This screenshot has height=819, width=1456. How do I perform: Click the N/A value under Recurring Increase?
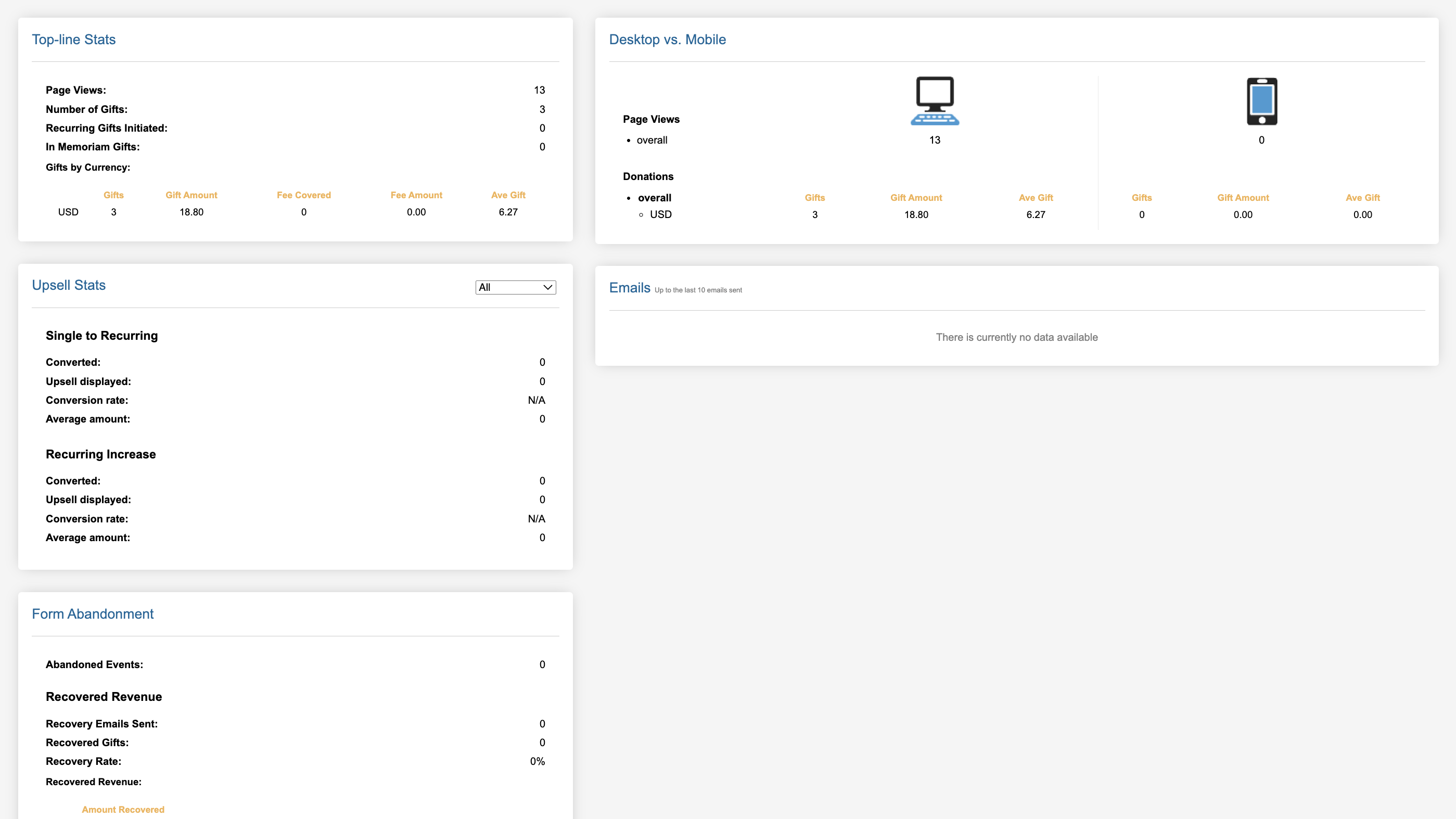[x=537, y=518]
